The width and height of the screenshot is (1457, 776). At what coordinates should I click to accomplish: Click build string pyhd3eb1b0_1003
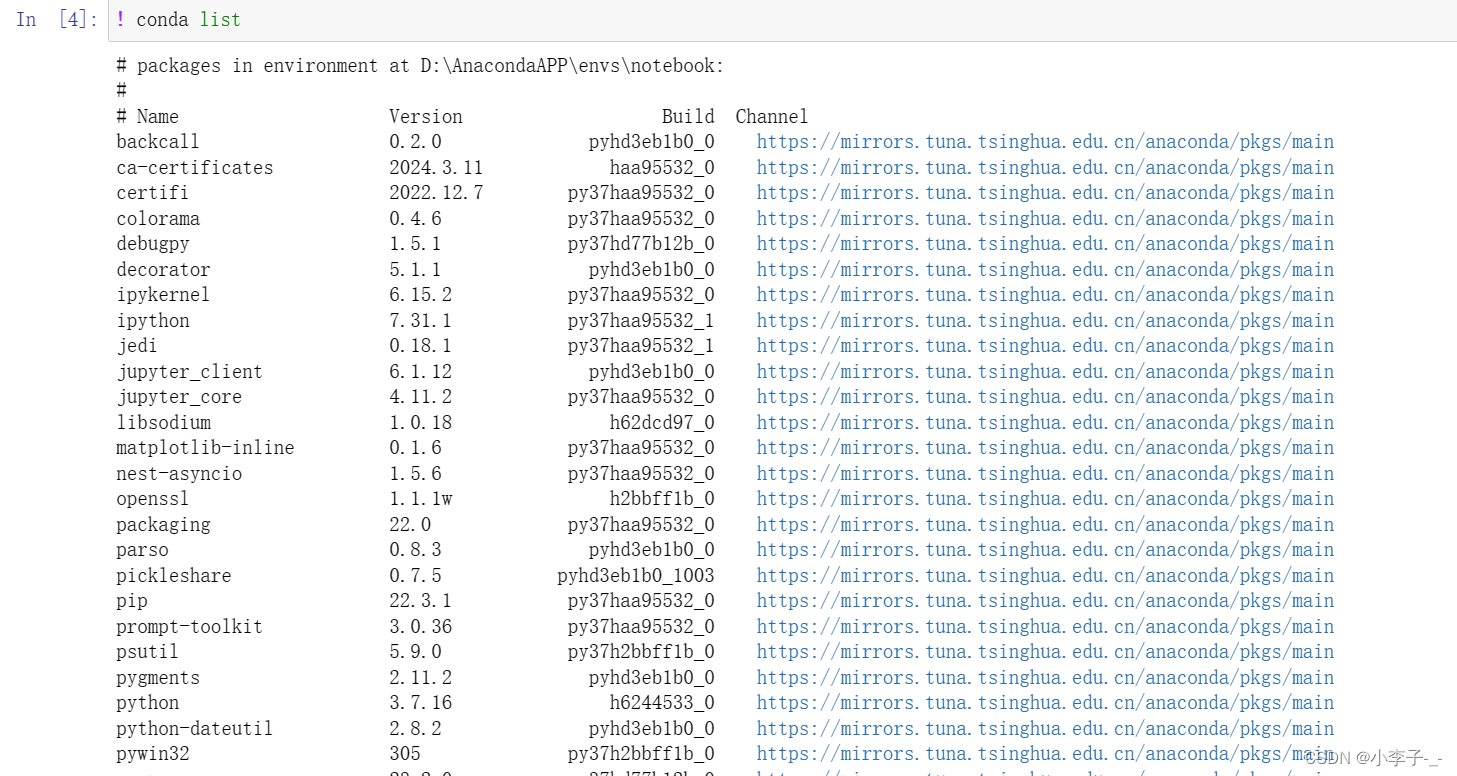636,576
